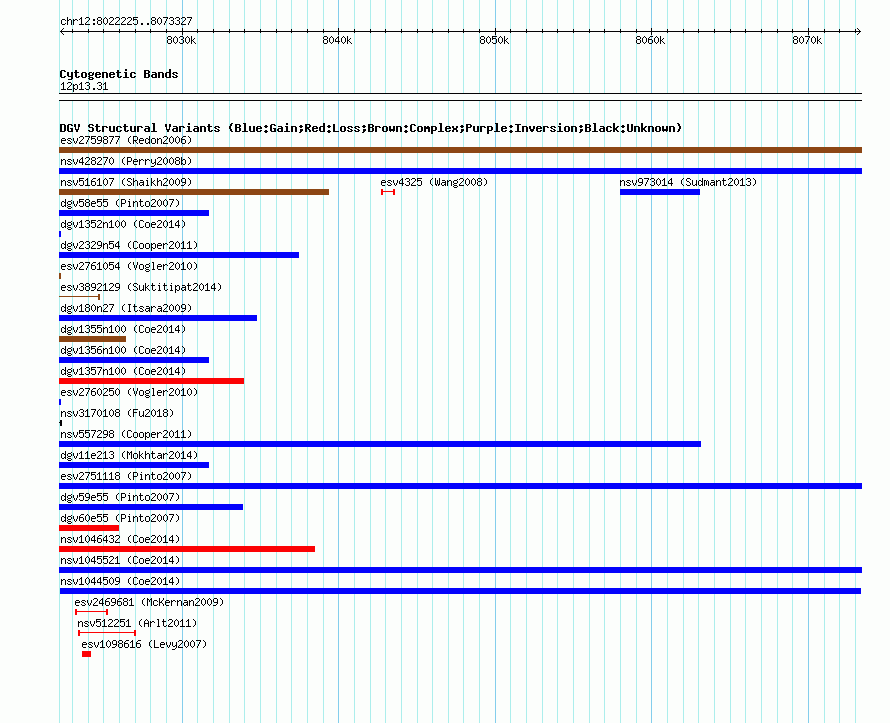Open dgv180n27 (Itsara2009) variant label
890x723 pixels.
[x=126, y=308]
